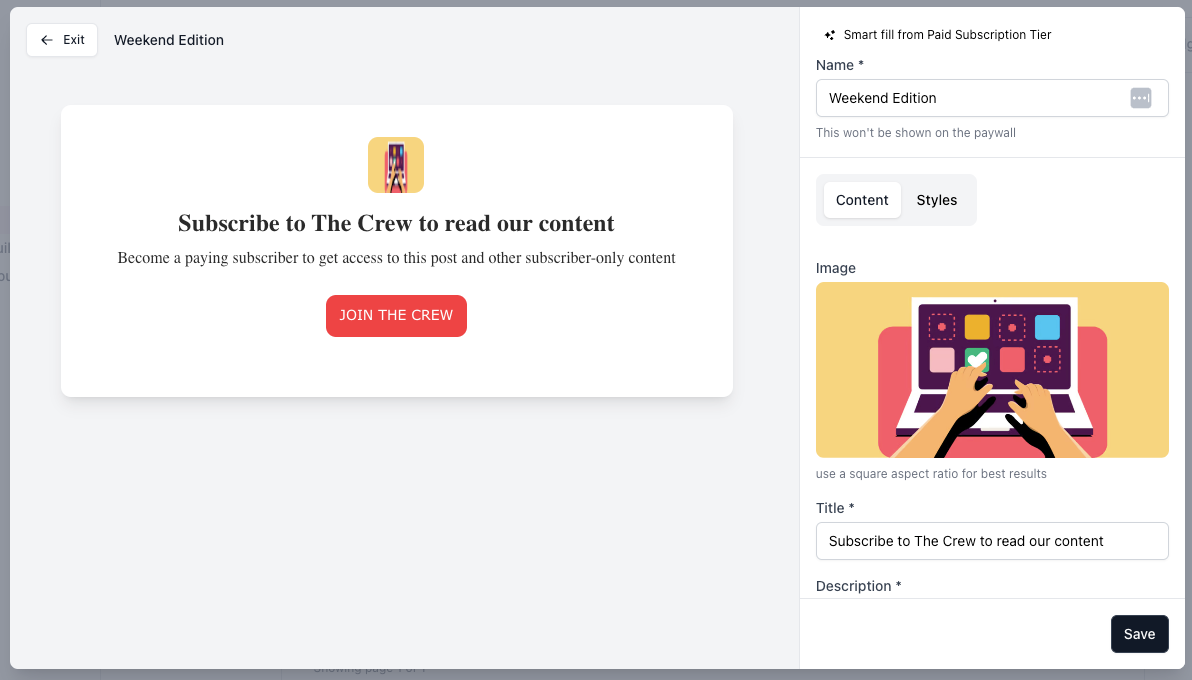Focus the Name input field
The height and width of the screenshot is (680, 1192).
[970, 98]
